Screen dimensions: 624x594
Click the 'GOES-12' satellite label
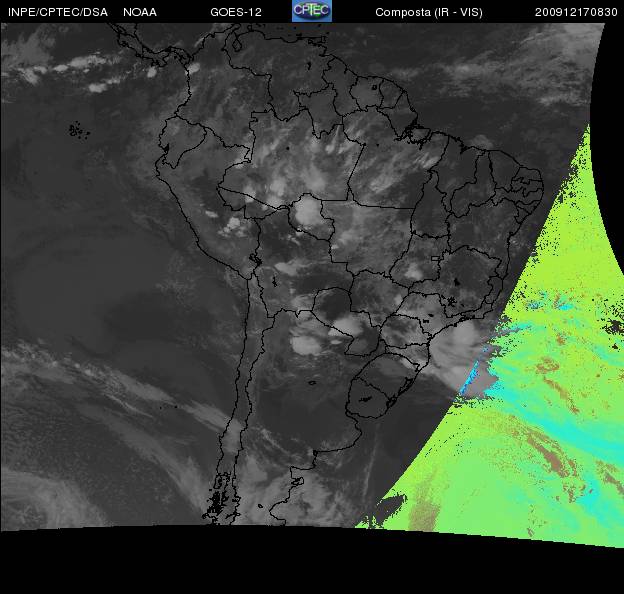(x=236, y=12)
